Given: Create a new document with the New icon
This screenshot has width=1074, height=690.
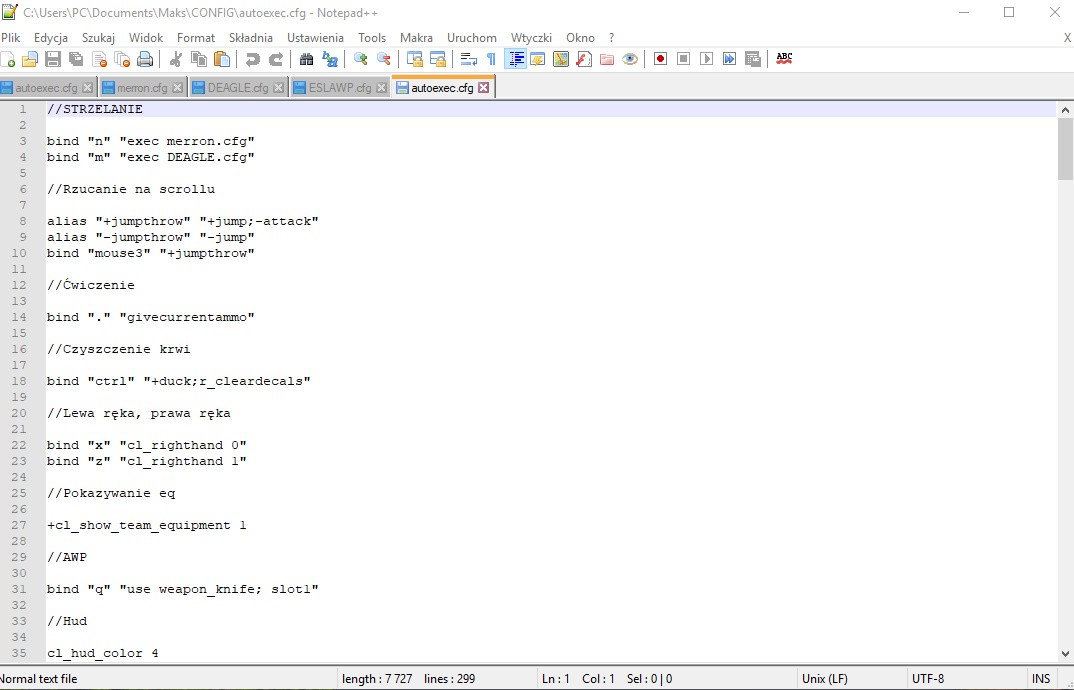Looking at the screenshot, I should [x=8, y=60].
